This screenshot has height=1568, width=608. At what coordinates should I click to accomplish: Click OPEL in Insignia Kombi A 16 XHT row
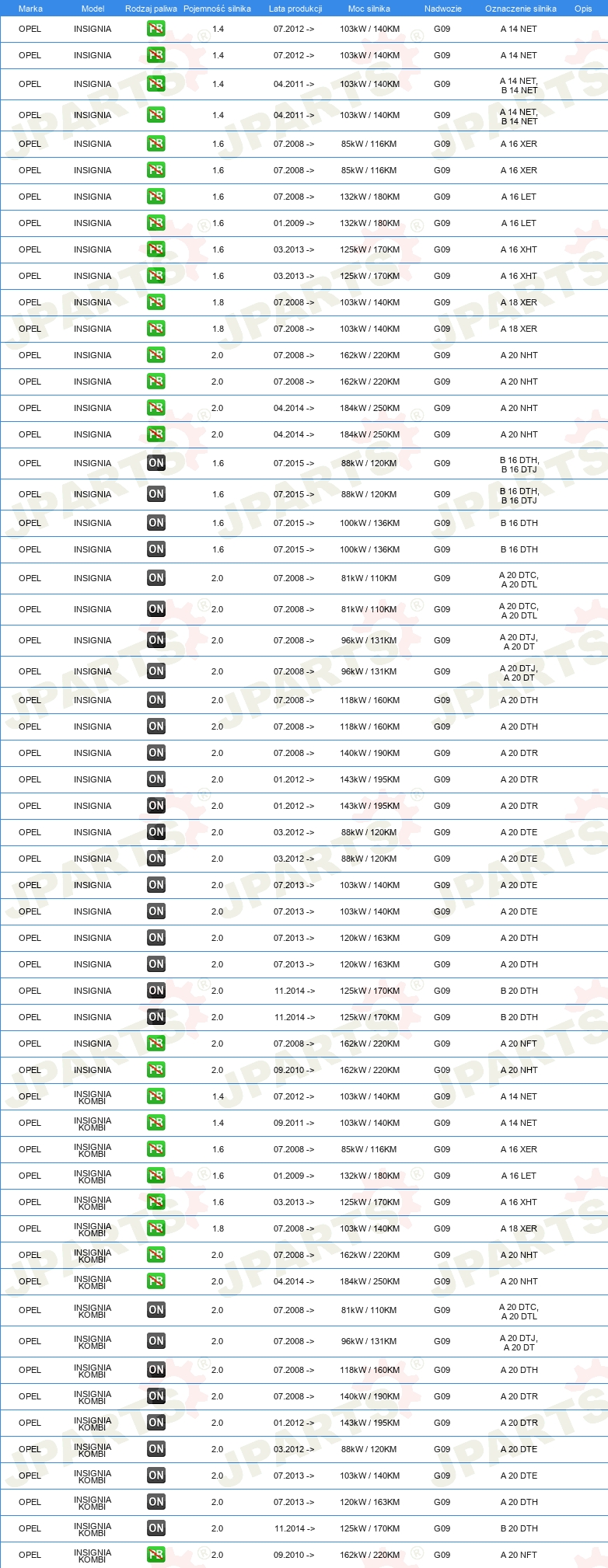pyautogui.click(x=30, y=1202)
